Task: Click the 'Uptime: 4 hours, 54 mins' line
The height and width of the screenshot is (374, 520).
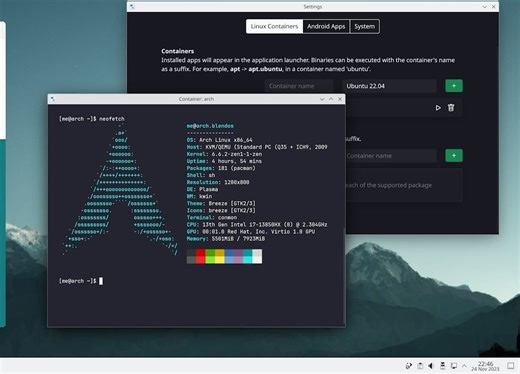Action: click(x=224, y=161)
